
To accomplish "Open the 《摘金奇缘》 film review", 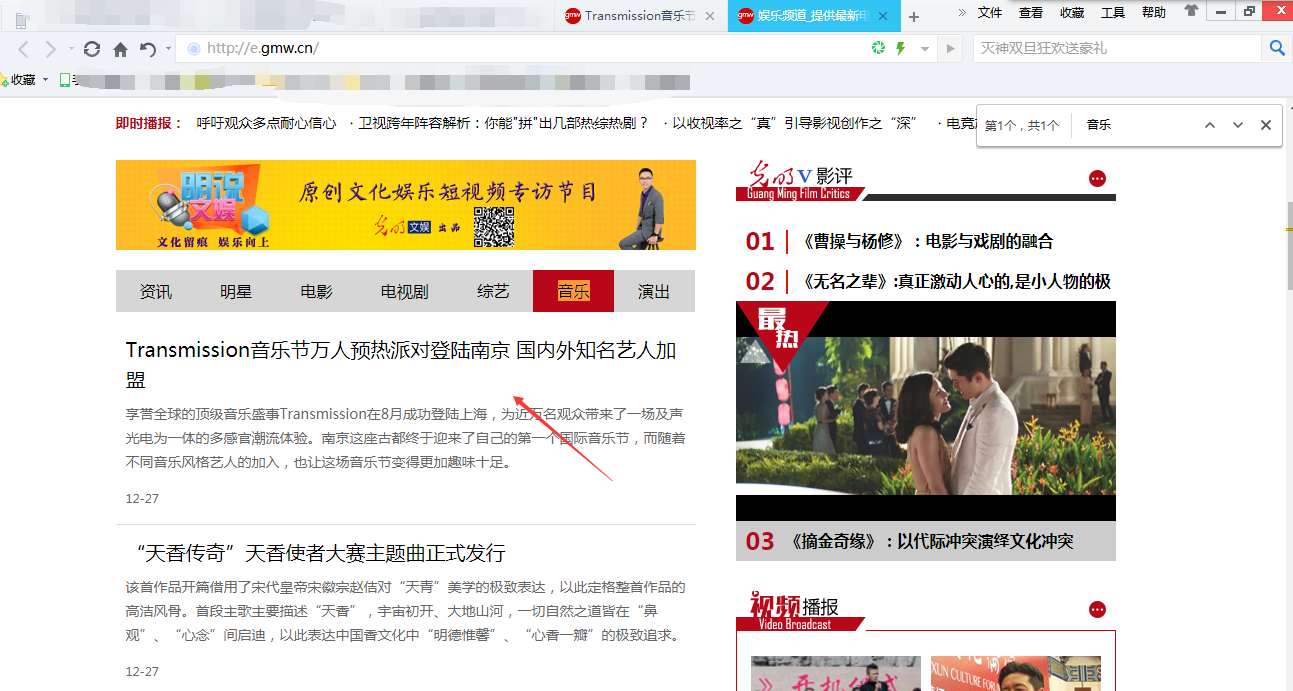I will (x=930, y=541).
